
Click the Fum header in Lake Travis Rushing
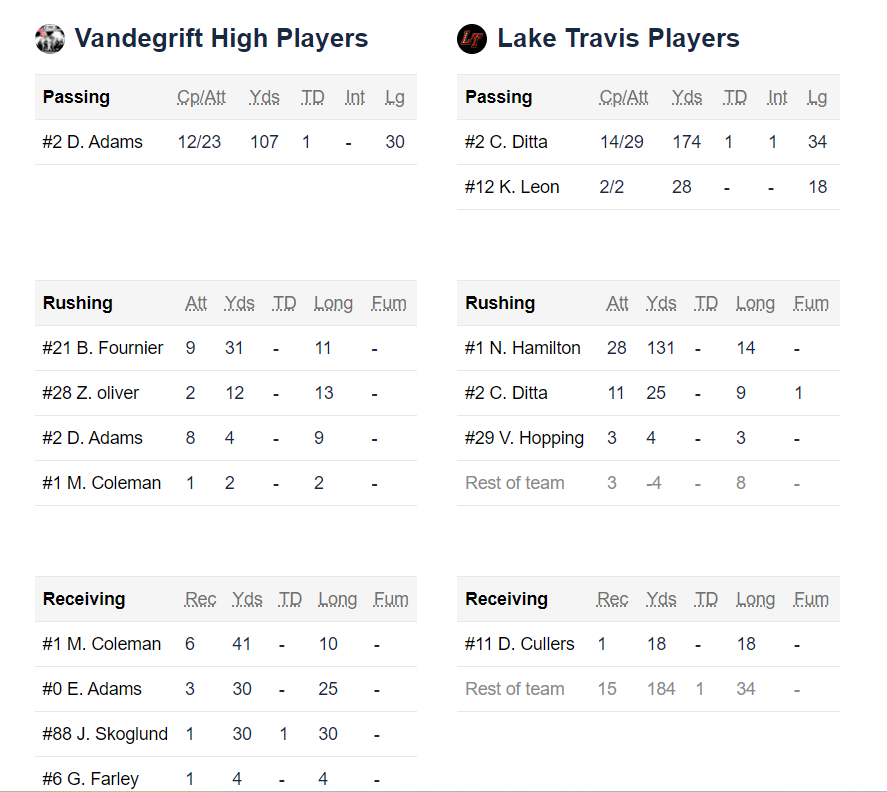coord(811,303)
